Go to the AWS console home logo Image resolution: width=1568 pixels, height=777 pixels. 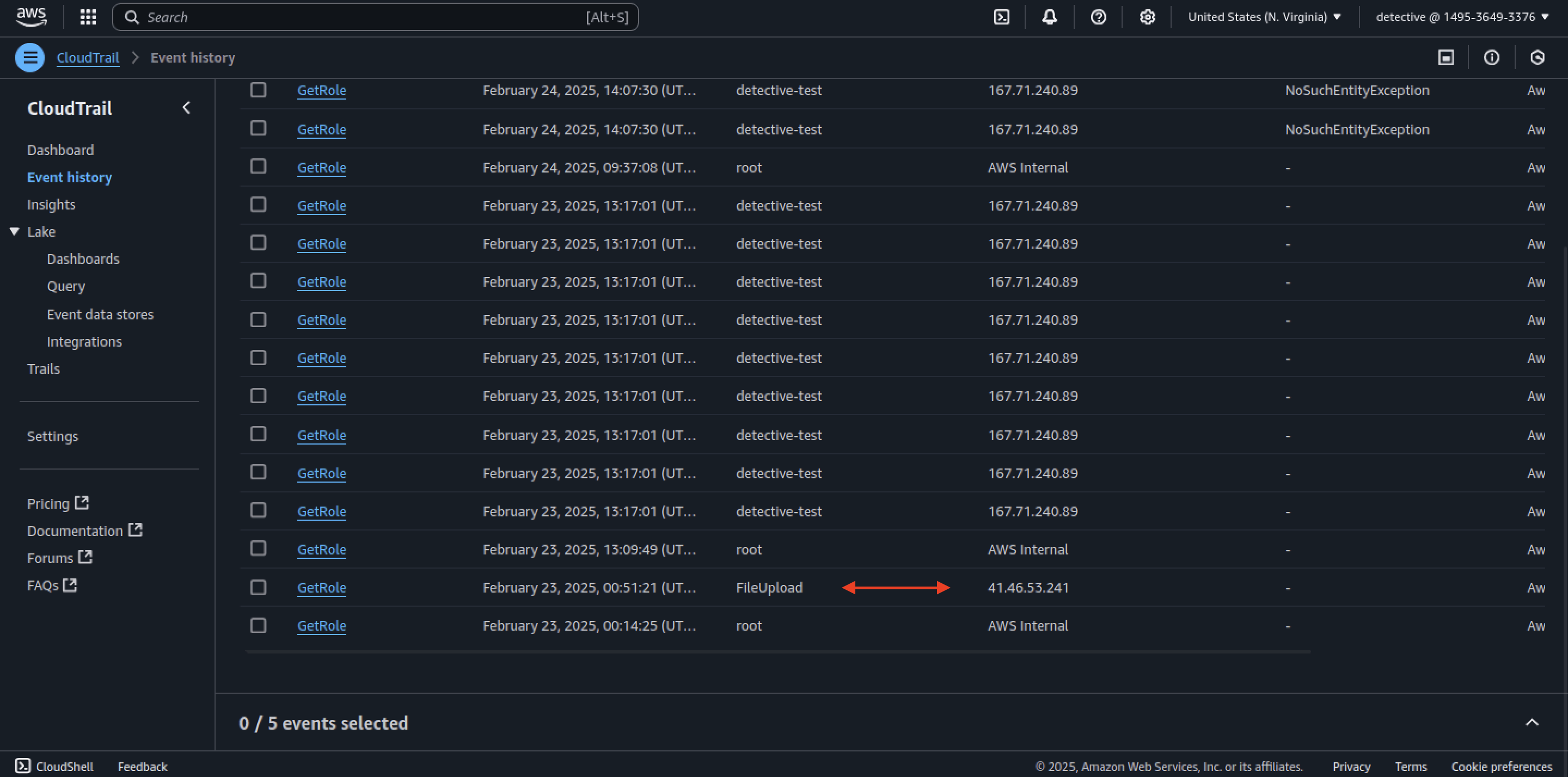pos(31,17)
